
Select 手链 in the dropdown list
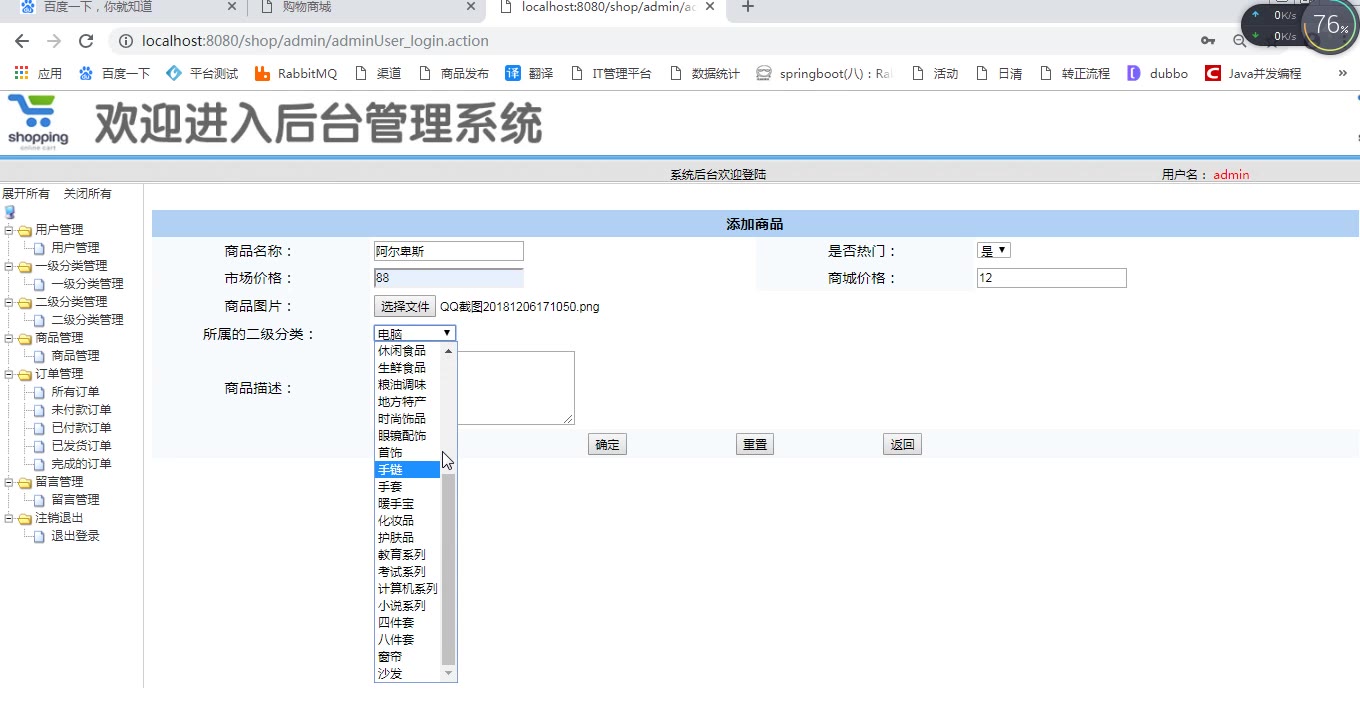pyautogui.click(x=408, y=469)
